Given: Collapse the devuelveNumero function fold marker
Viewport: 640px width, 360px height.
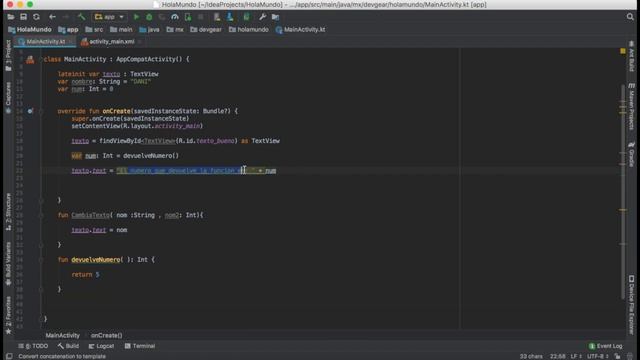Looking at the screenshot, I should [41, 260].
